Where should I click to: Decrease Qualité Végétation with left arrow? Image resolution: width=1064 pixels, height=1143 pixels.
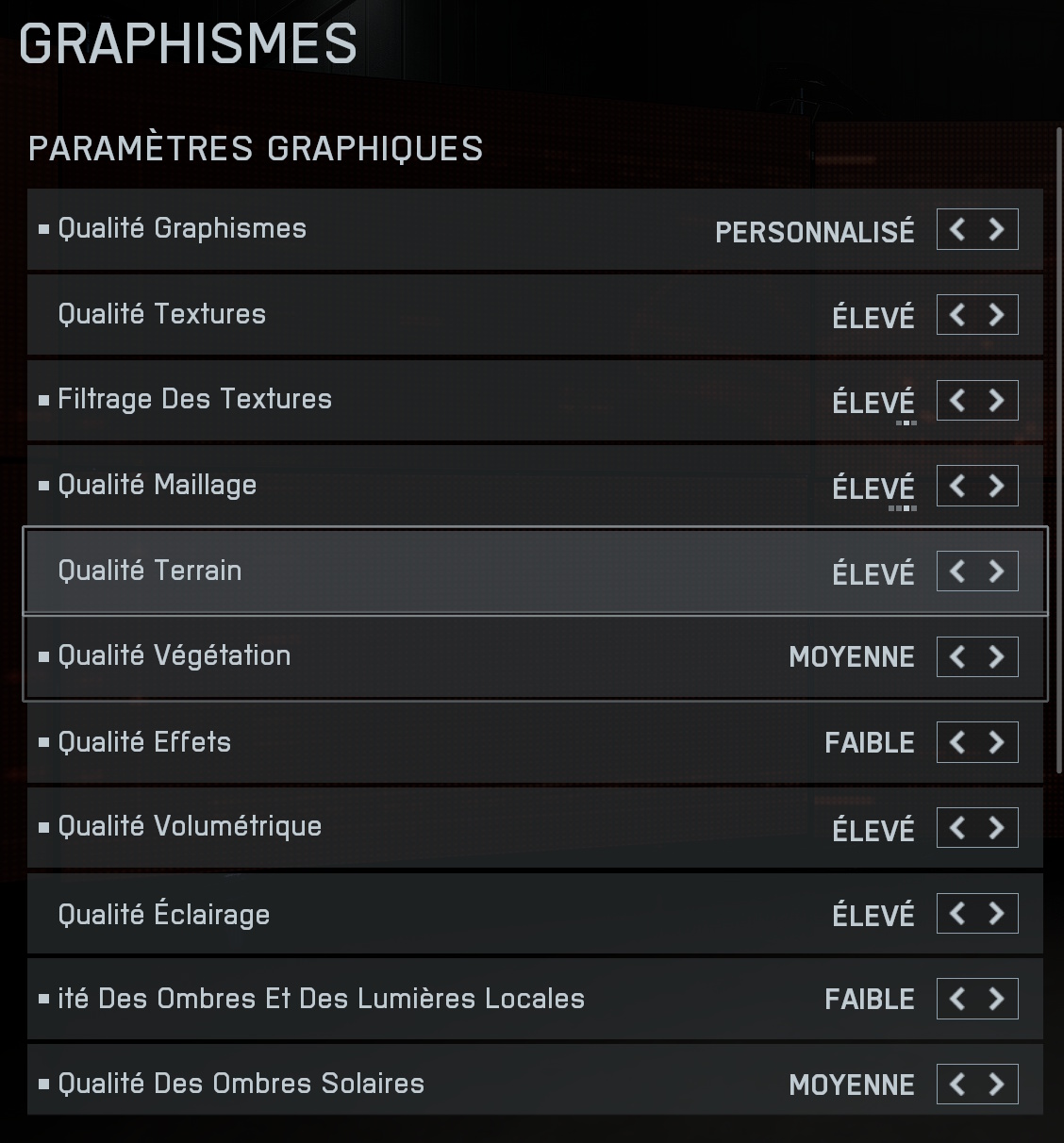tap(957, 657)
